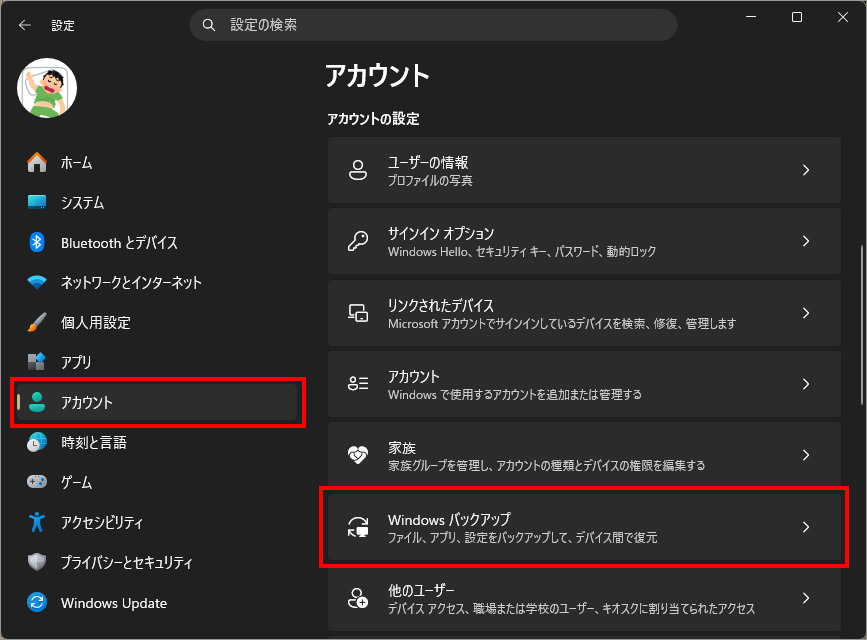Viewport: 867px width, 640px height.
Task: Click the Home house icon in sidebar
Action: pyautogui.click(x=37, y=162)
